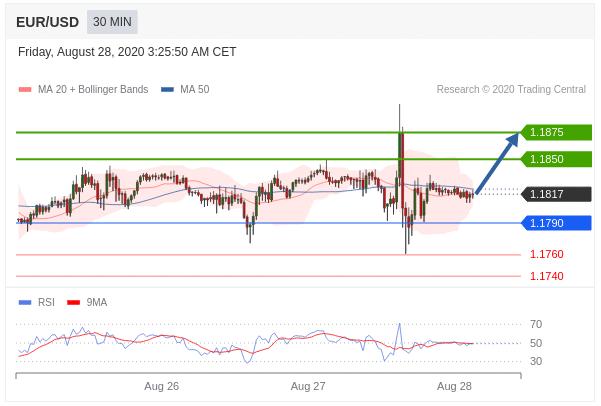Click the 1.1760 support level label
The width and height of the screenshot is (601, 406).
point(547,254)
